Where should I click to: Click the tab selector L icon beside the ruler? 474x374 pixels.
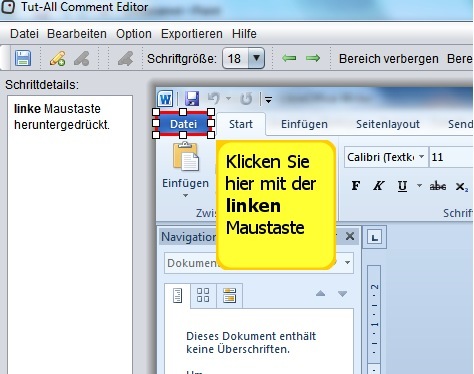(x=374, y=238)
